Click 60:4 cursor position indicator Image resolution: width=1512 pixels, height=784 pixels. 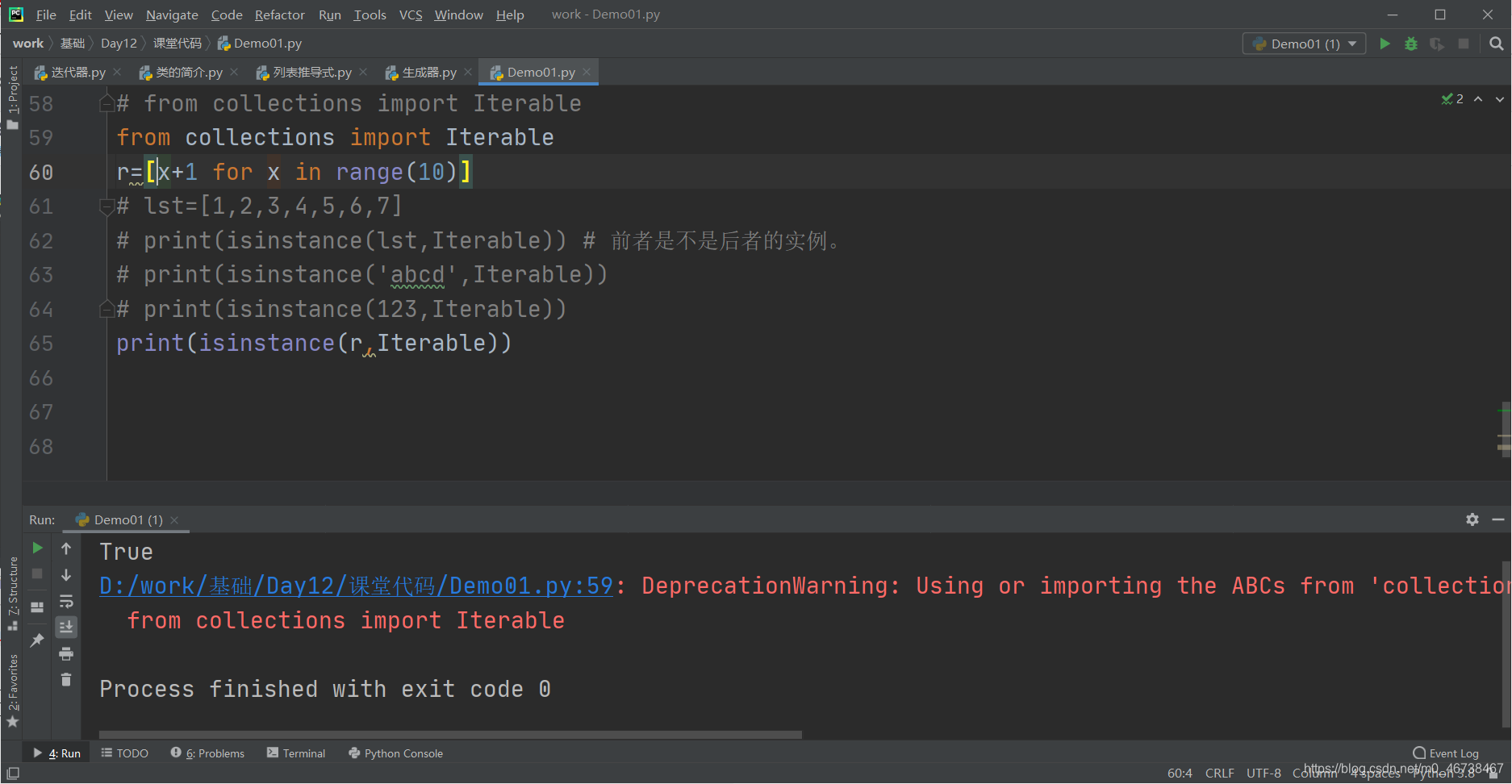click(1180, 773)
